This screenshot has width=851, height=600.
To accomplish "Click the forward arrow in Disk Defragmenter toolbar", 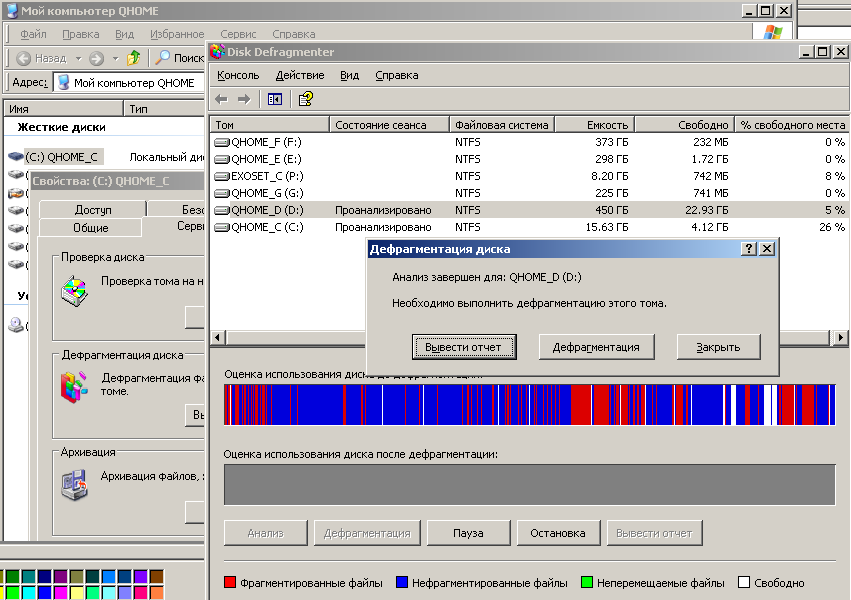I will 244,99.
